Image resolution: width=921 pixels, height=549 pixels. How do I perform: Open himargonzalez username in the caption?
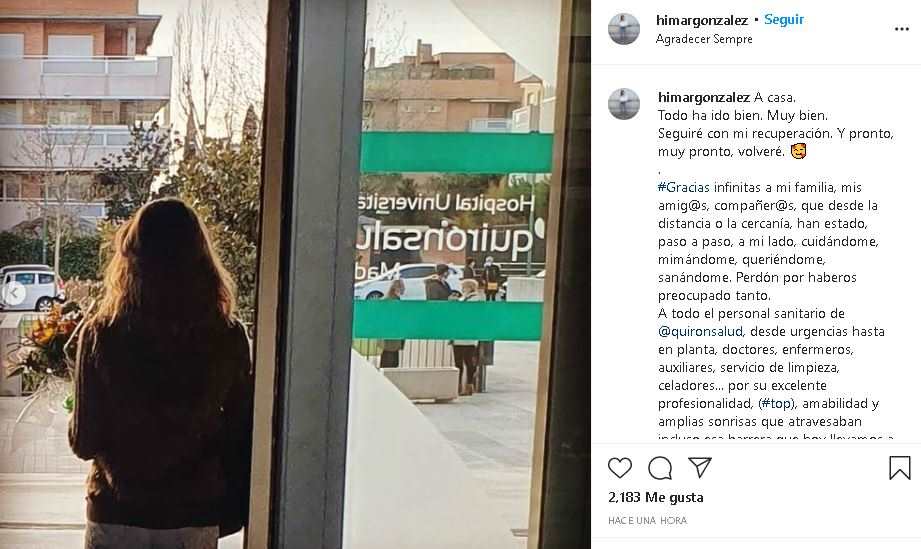point(704,97)
